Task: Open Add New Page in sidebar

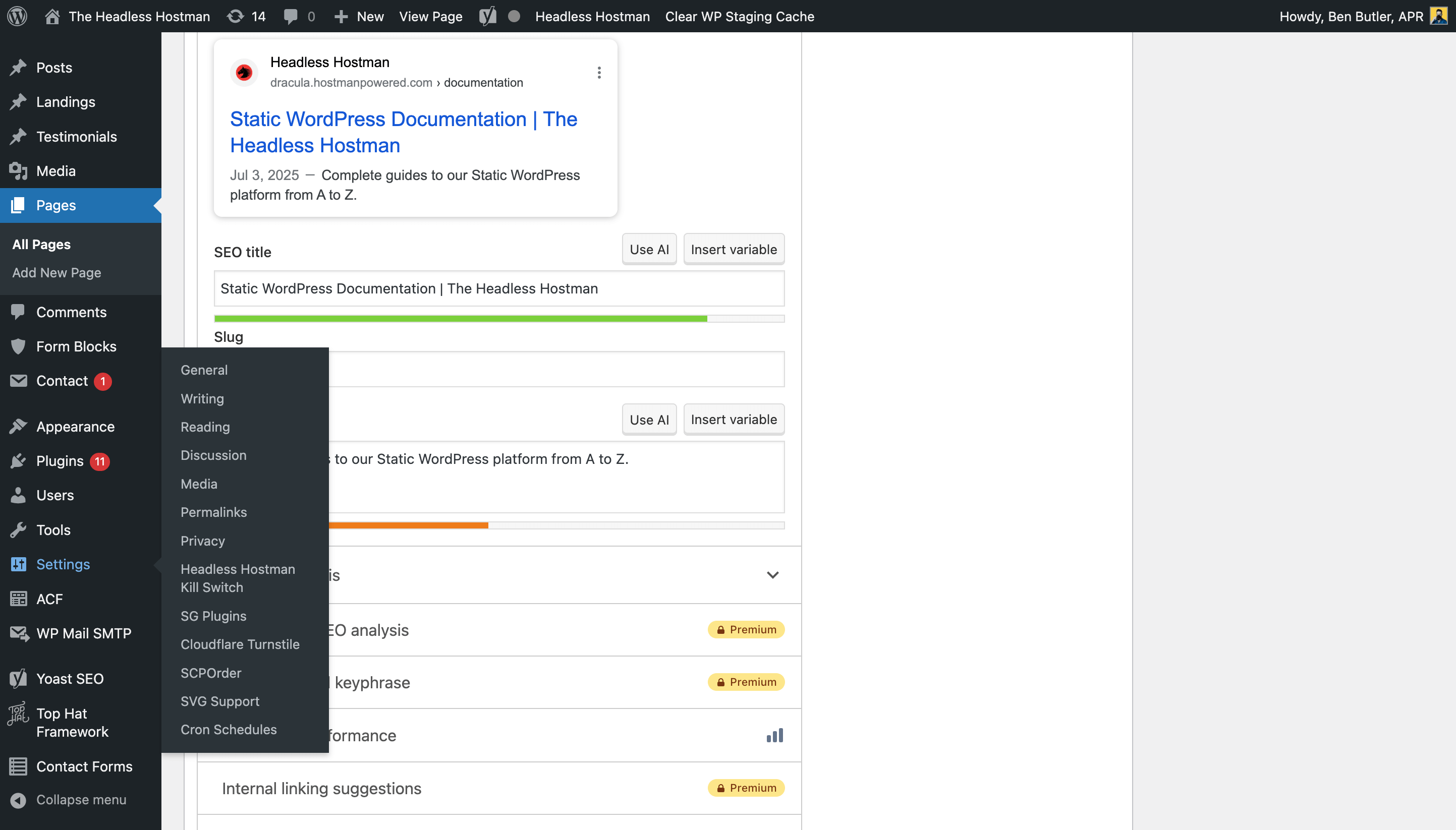Action: [x=57, y=272]
